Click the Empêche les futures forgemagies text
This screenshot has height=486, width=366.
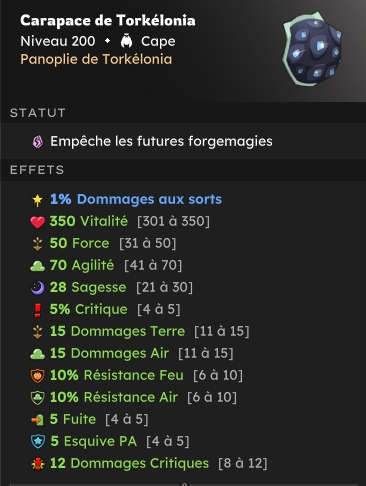click(161, 141)
